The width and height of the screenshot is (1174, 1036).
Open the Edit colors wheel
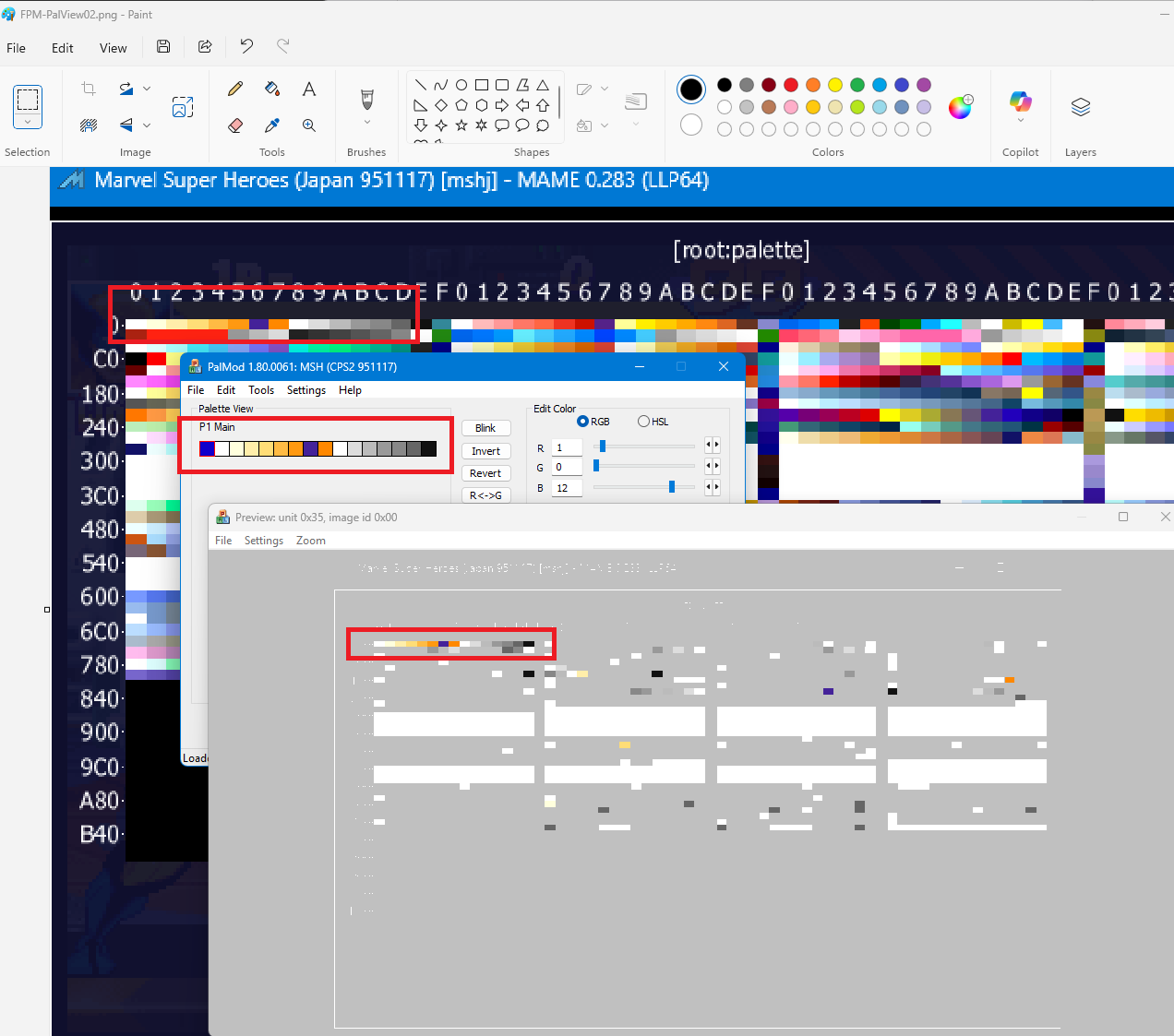[x=961, y=107]
